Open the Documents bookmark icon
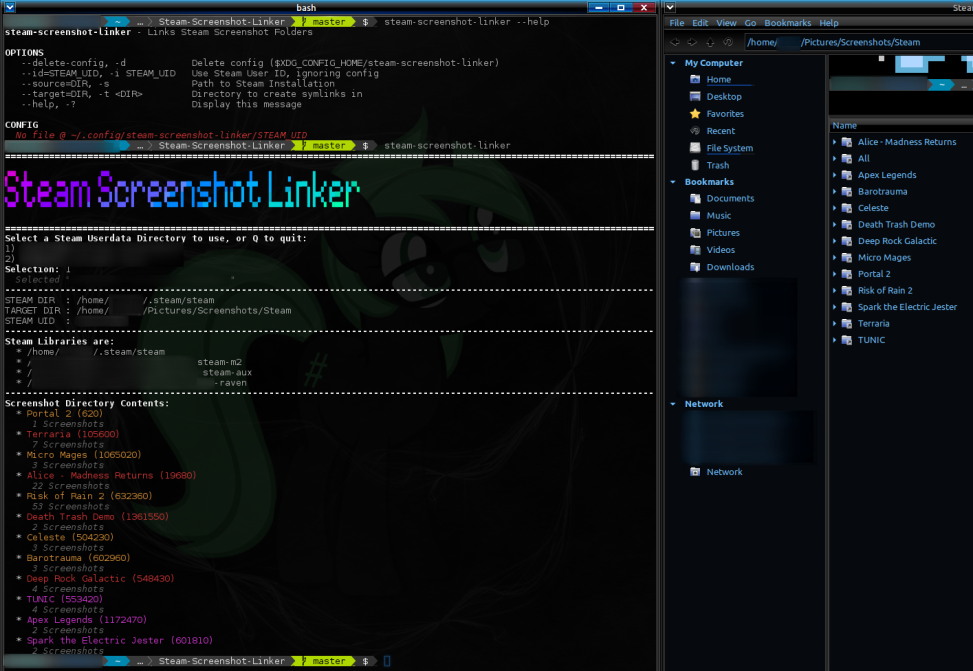973x671 pixels. pos(695,199)
